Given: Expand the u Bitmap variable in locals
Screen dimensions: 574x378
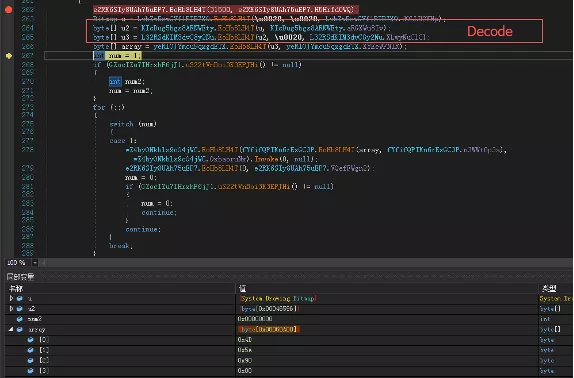Looking at the screenshot, I should (x=11, y=298).
